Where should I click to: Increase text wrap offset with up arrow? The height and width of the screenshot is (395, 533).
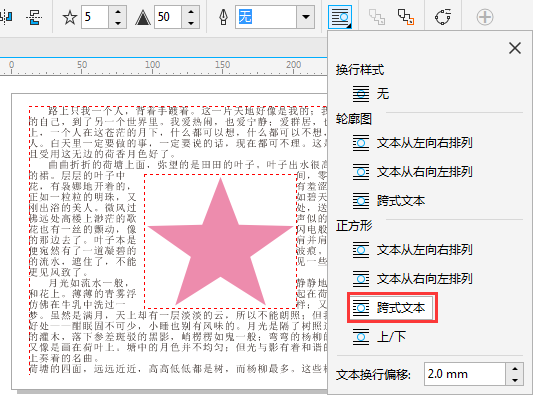[x=515, y=368]
